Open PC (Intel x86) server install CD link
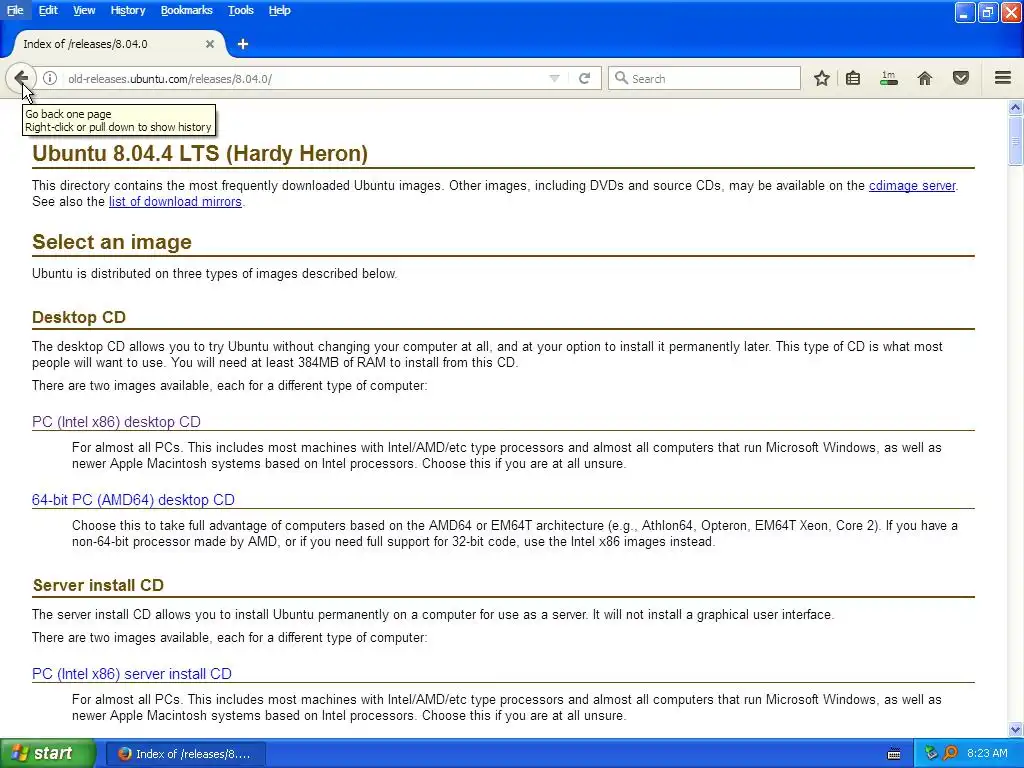Image resolution: width=1024 pixels, height=768 pixels. pyautogui.click(x=132, y=673)
